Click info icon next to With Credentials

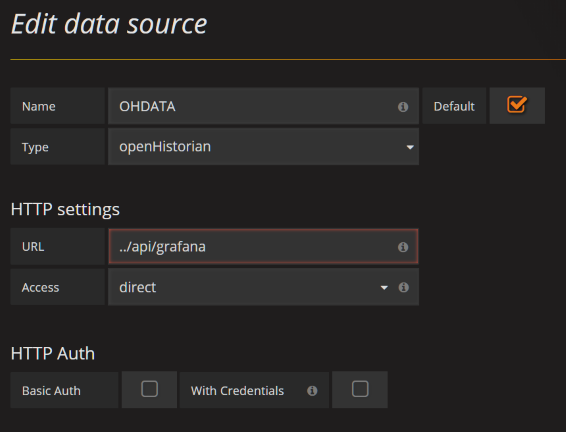point(312,390)
